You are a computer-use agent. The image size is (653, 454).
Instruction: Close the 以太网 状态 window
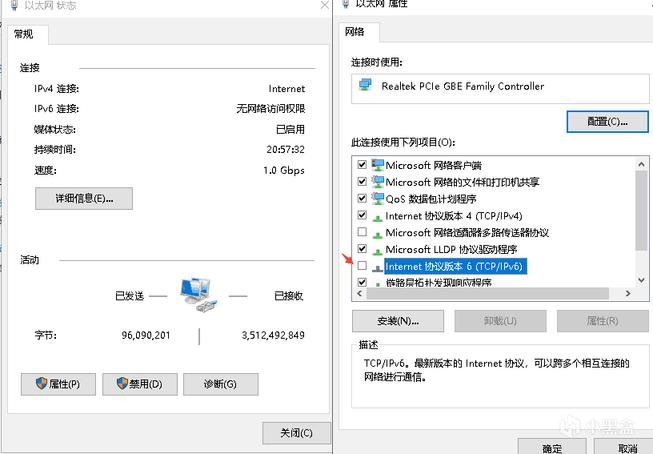[324, 5]
